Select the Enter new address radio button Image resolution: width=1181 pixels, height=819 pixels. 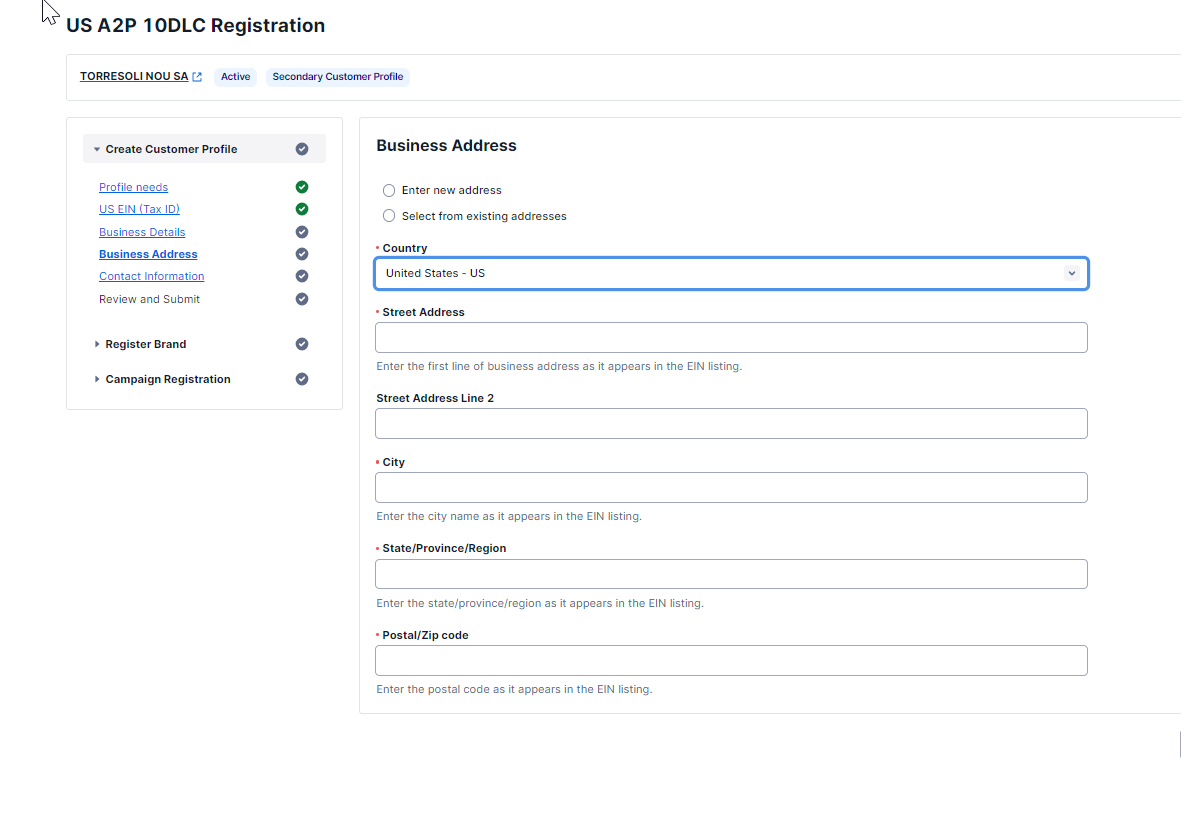[x=389, y=190]
